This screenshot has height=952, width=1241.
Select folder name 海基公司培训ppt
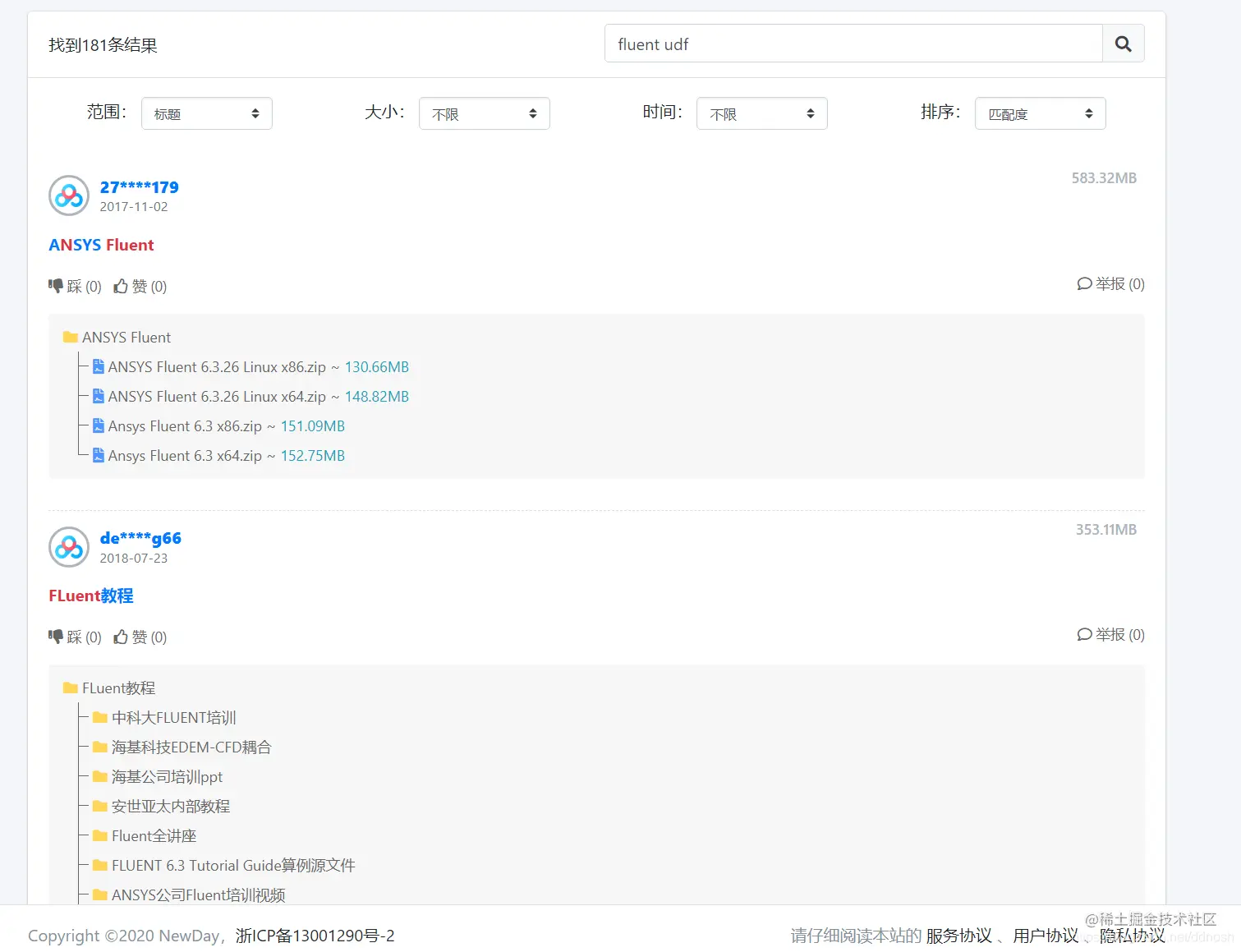[167, 776]
